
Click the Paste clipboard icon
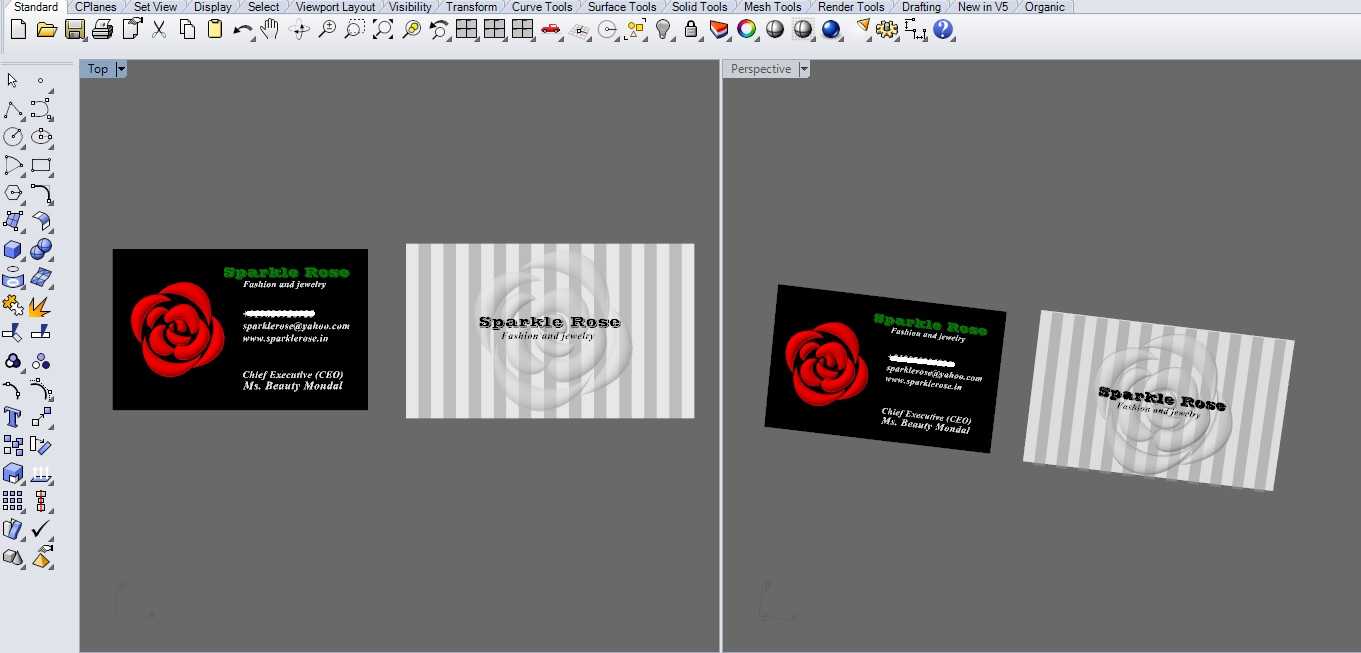coord(214,30)
